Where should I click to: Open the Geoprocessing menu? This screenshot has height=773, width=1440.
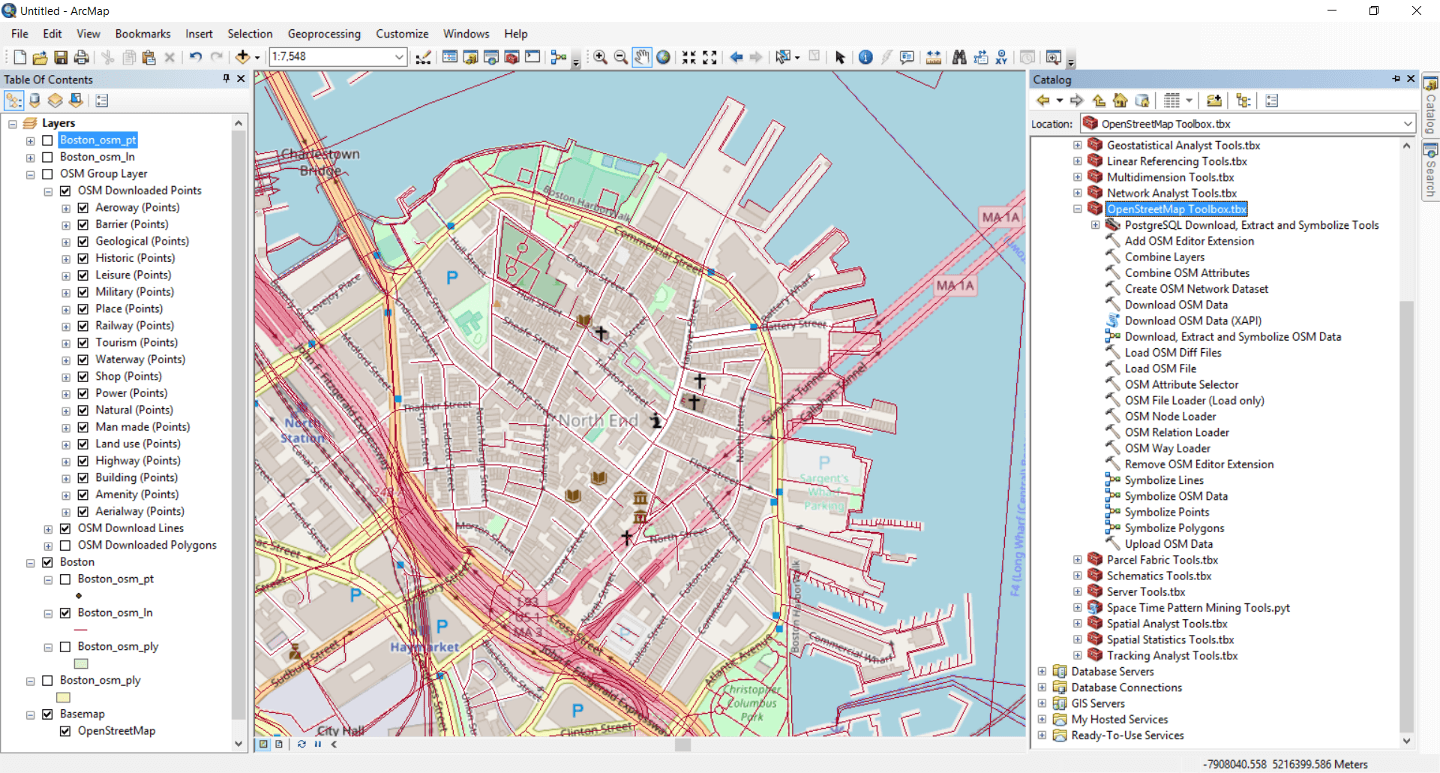pos(323,34)
